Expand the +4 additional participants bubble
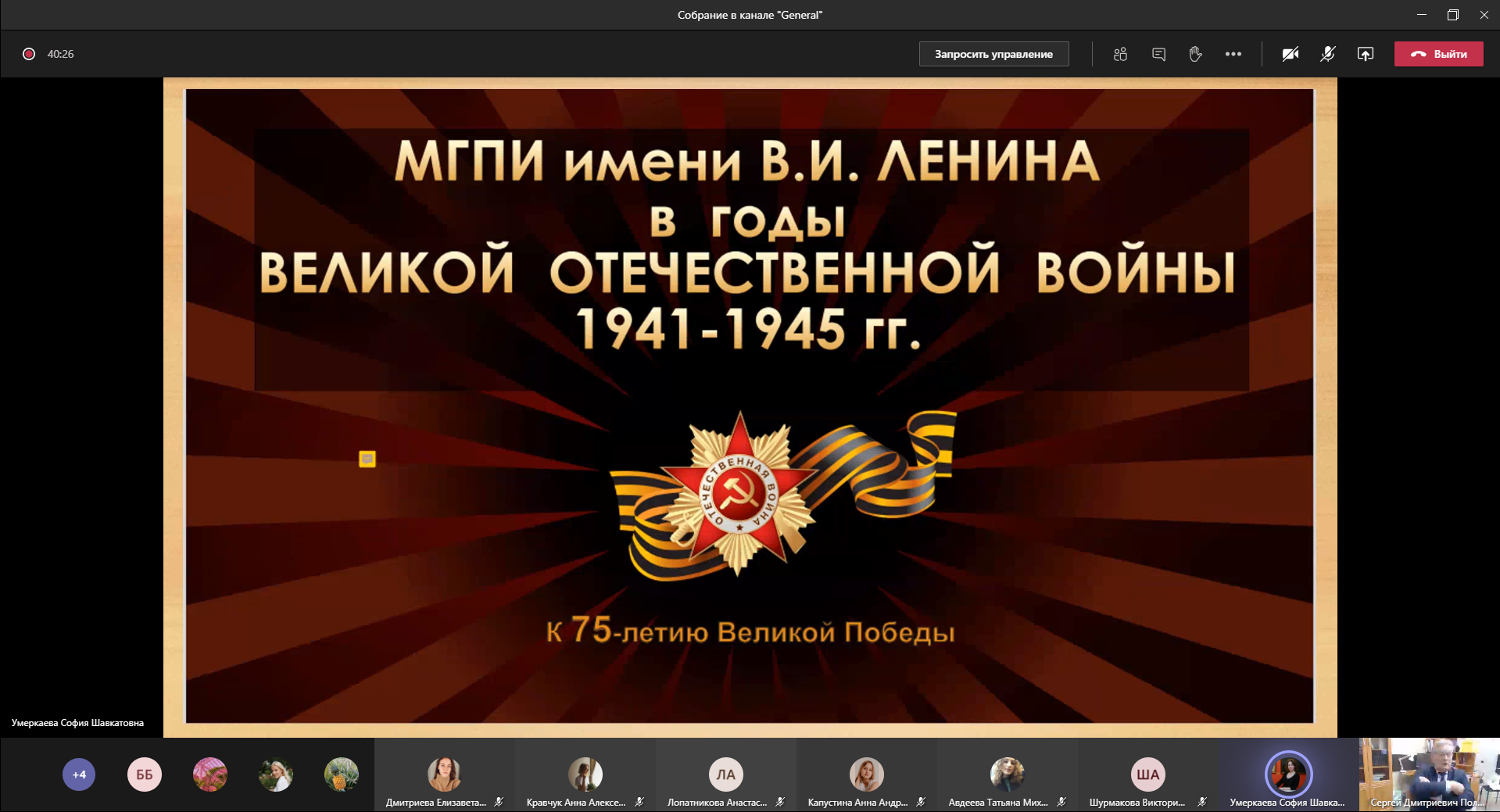 coord(79,774)
